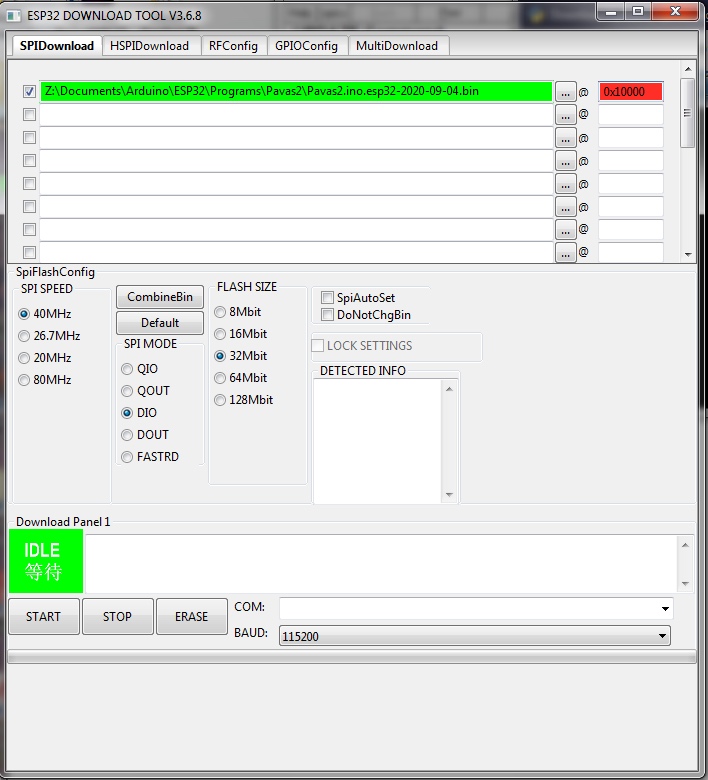Maximize the ESP32 Download Tool window
This screenshot has height=780, width=708.
point(637,10)
